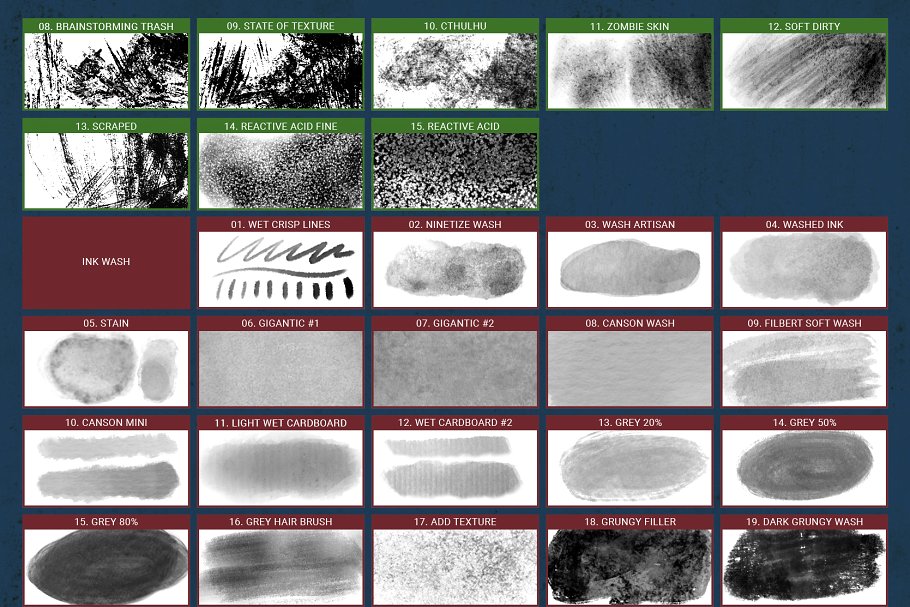Select the Wet Crisp Lines brush
The image size is (910, 607).
click(x=280, y=269)
